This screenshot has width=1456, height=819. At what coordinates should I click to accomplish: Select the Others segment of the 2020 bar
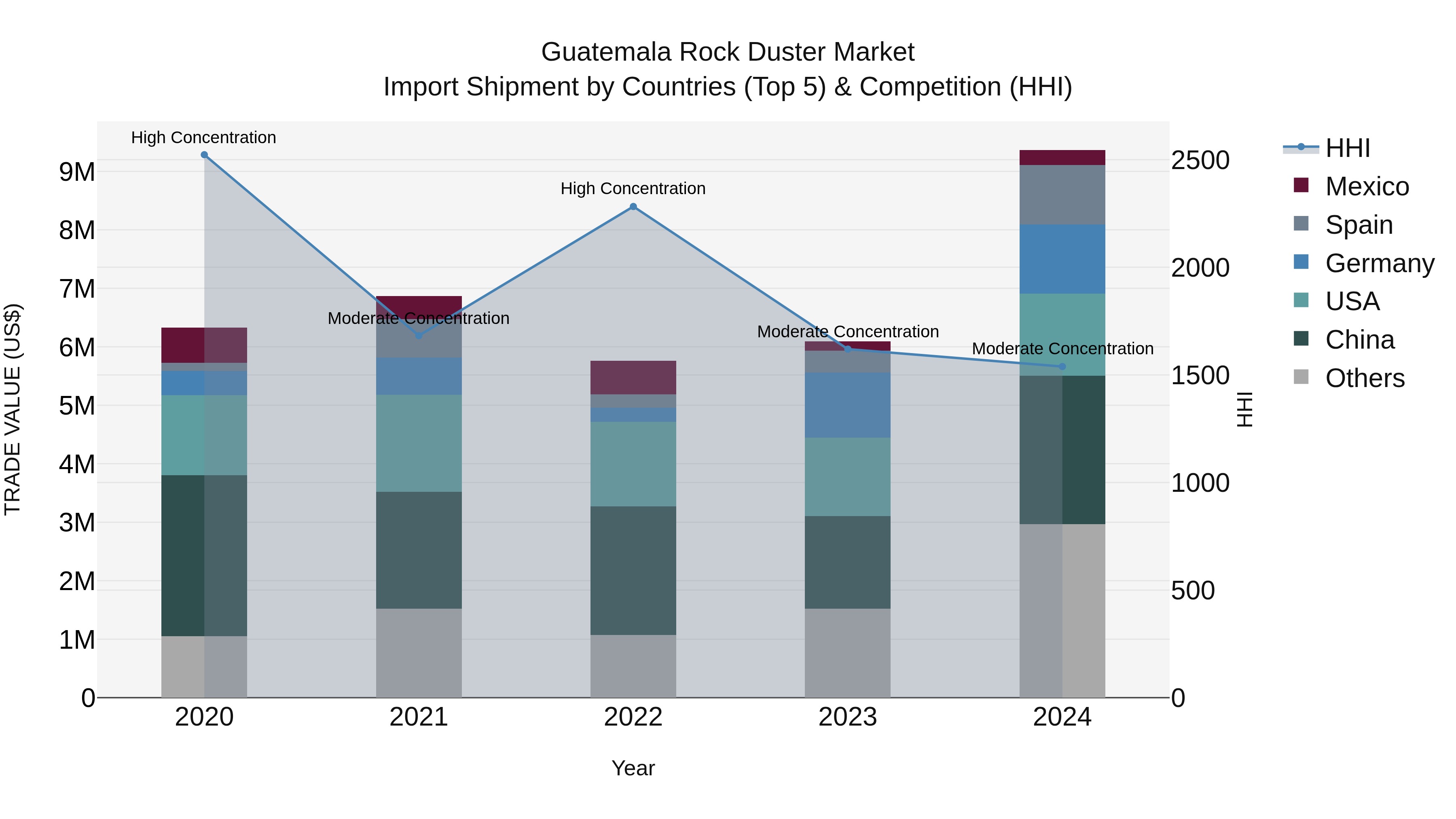(204, 667)
